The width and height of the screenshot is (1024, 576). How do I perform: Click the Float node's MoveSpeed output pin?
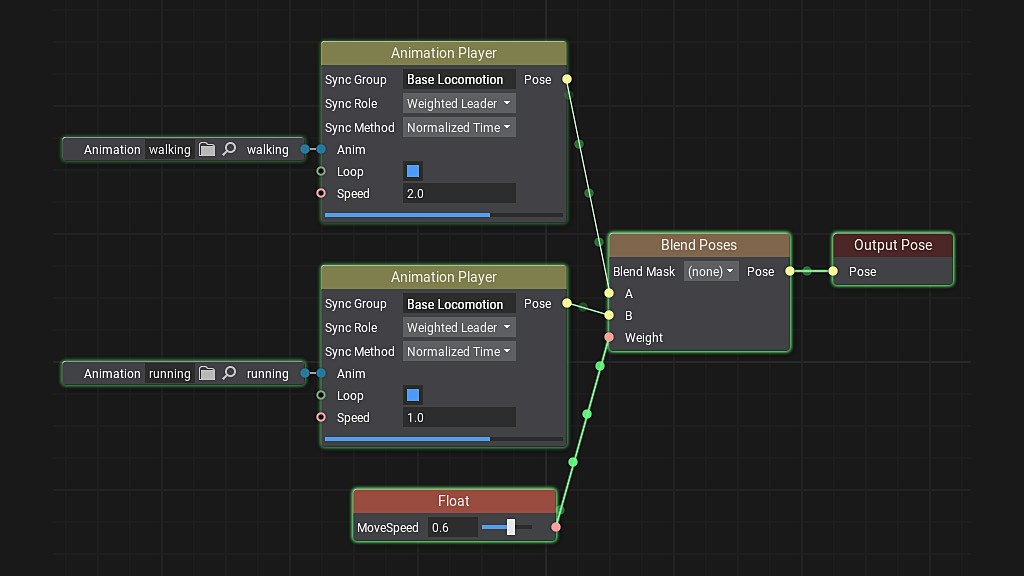click(556, 527)
